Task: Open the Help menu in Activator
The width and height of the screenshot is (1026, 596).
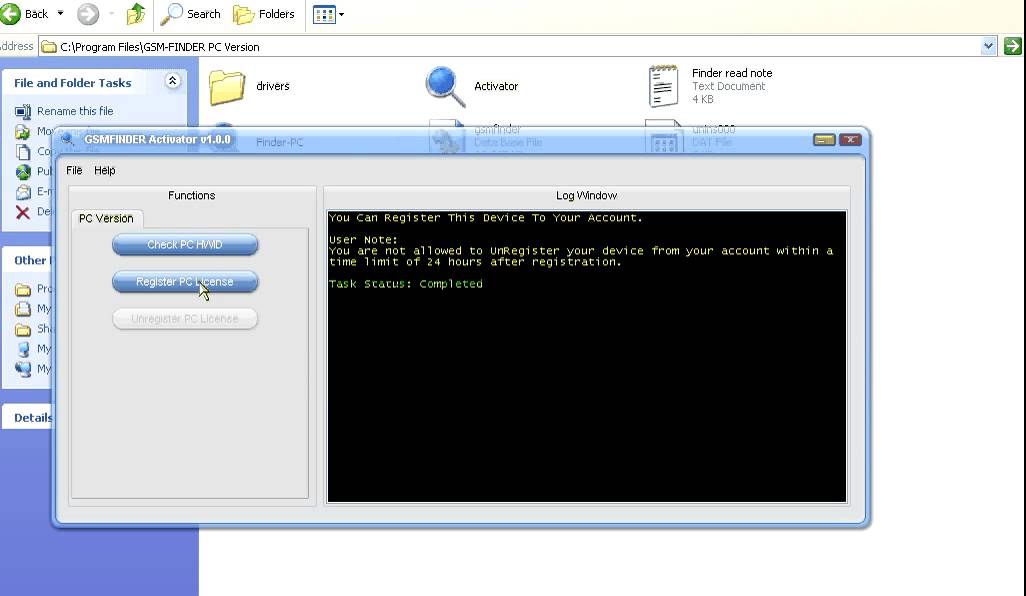Action: tap(105, 170)
